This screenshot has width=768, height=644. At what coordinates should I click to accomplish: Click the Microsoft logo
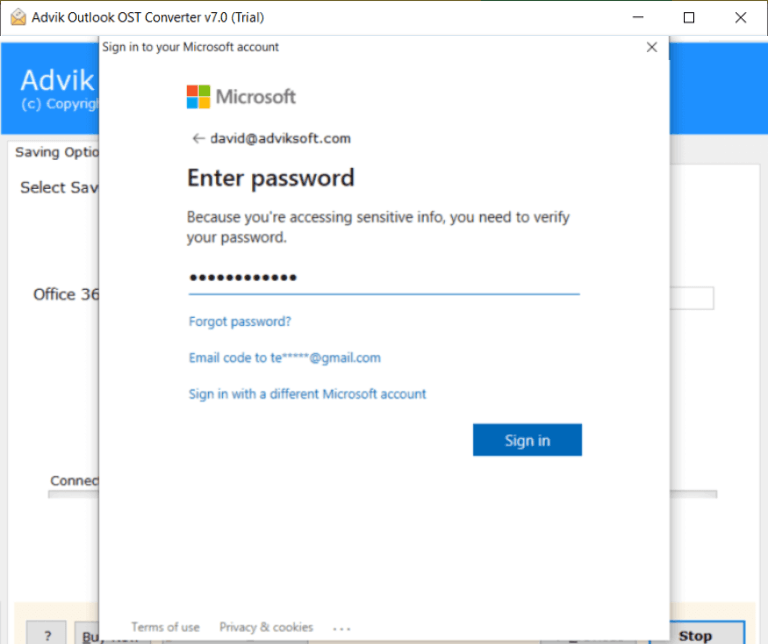click(241, 97)
